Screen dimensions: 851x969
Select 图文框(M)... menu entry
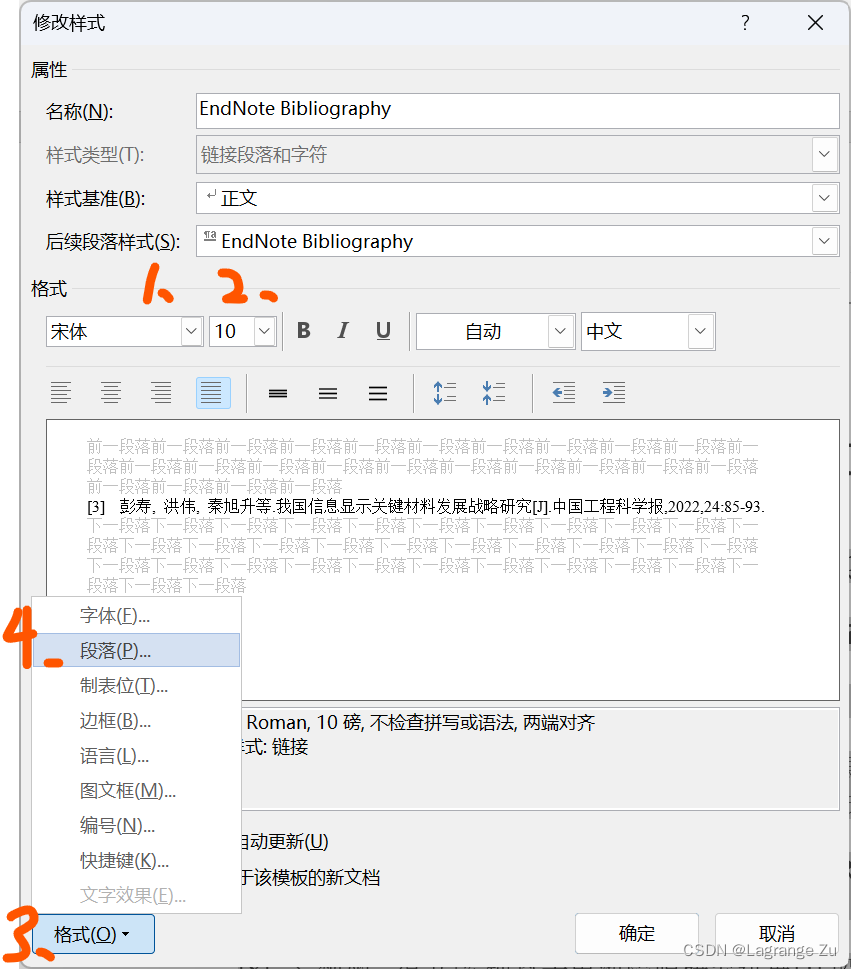(x=136, y=790)
